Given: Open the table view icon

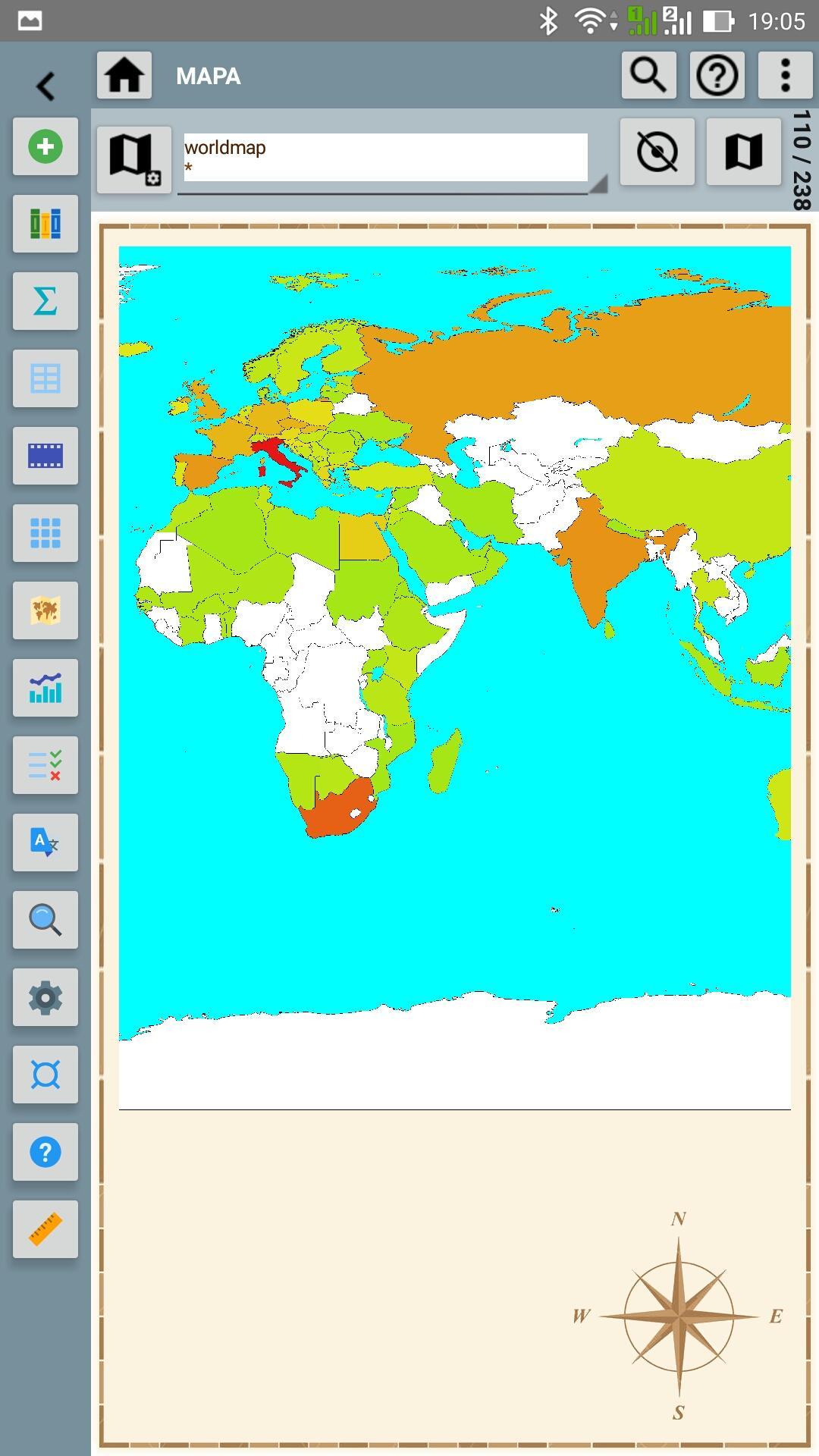Looking at the screenshot, I should [x=45, y=378].
